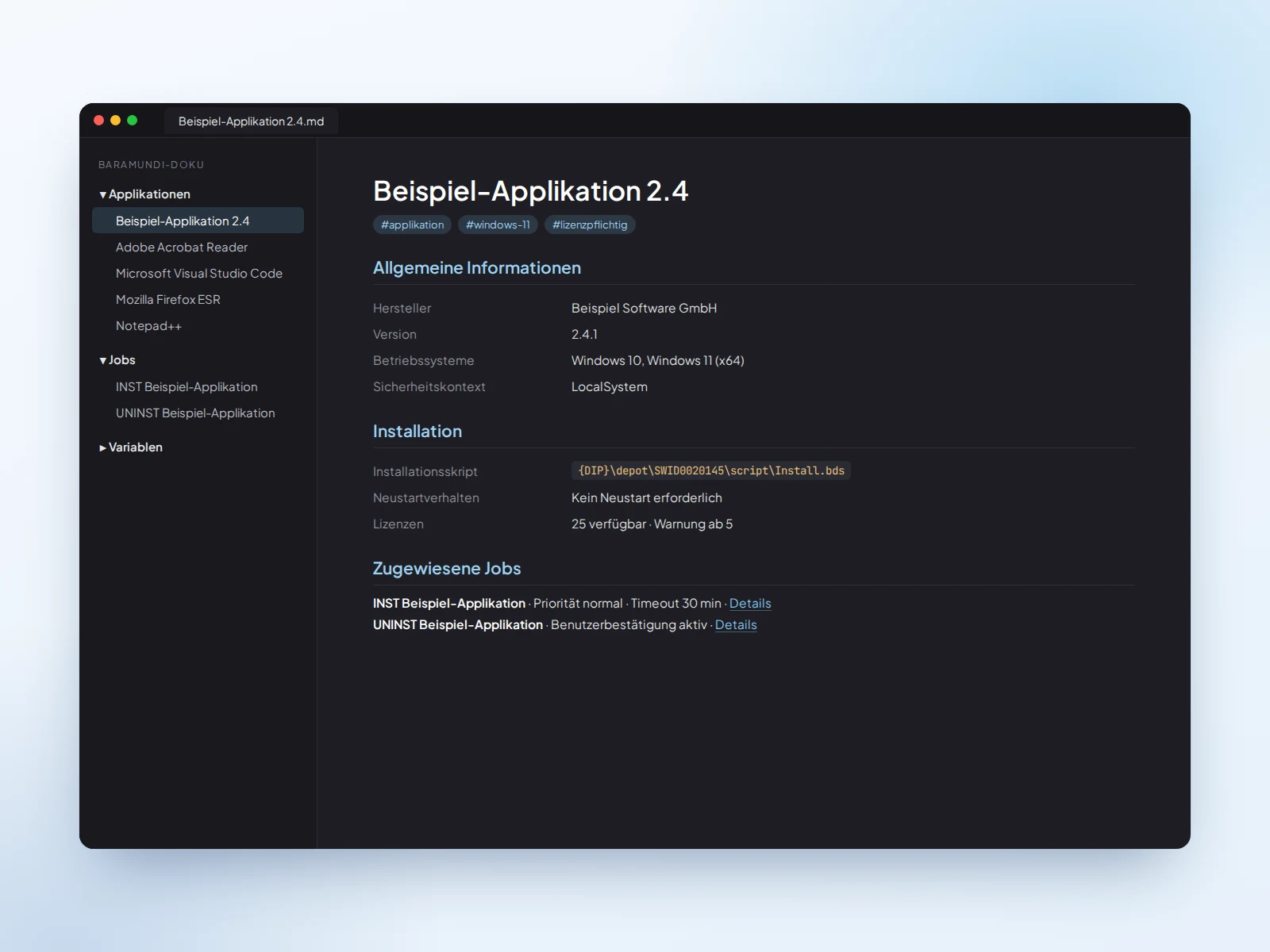Viewport: 1270px width, 952px height.
Task: Click the page title Beispiel-Applikation 2.4
Action: coord(531,191)
